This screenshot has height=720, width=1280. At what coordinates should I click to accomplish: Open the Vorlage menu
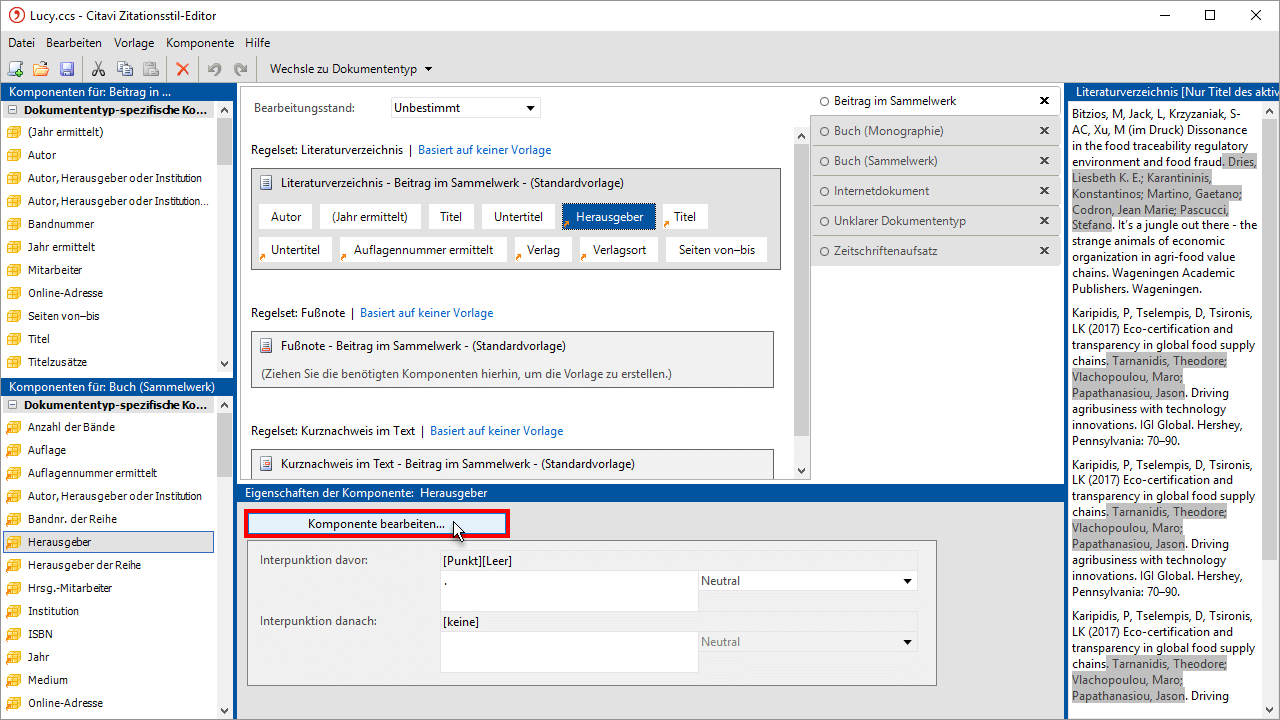pos(134,43)
